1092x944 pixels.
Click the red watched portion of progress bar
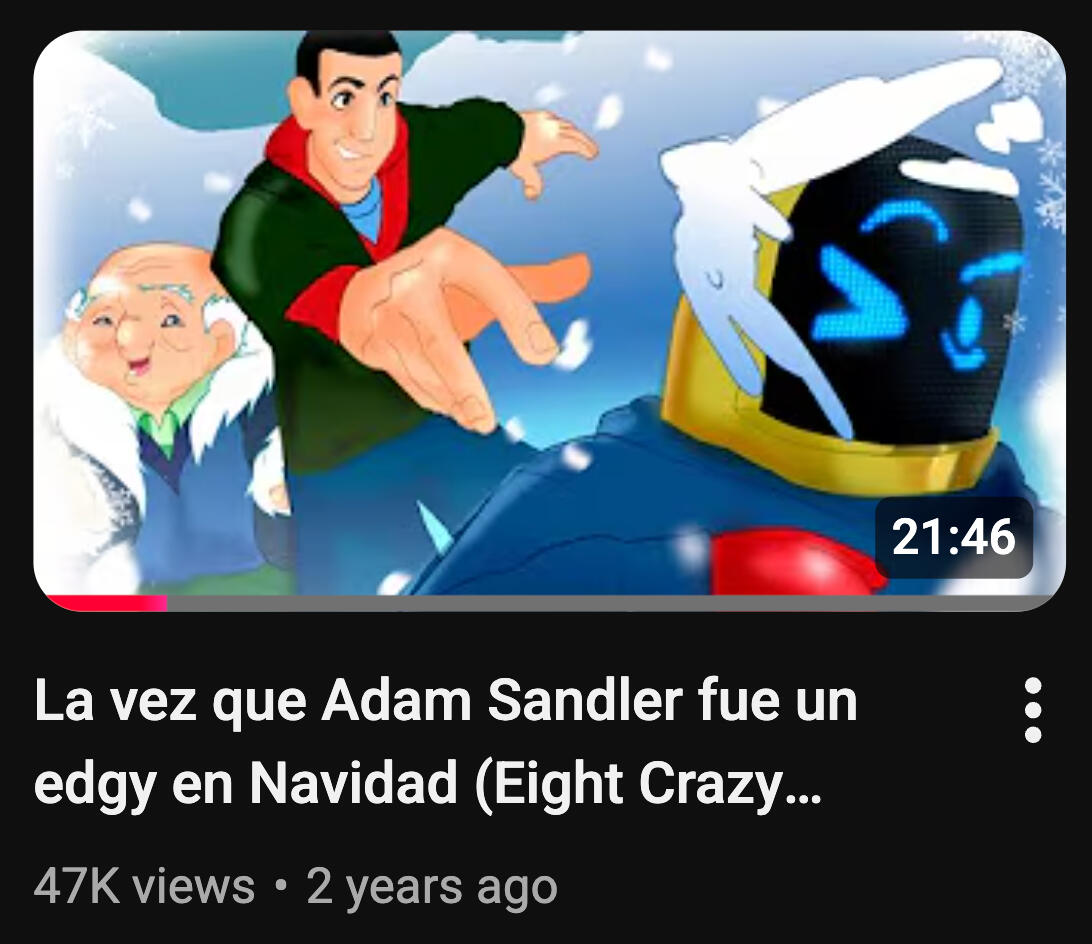click(x=107, y=603)
